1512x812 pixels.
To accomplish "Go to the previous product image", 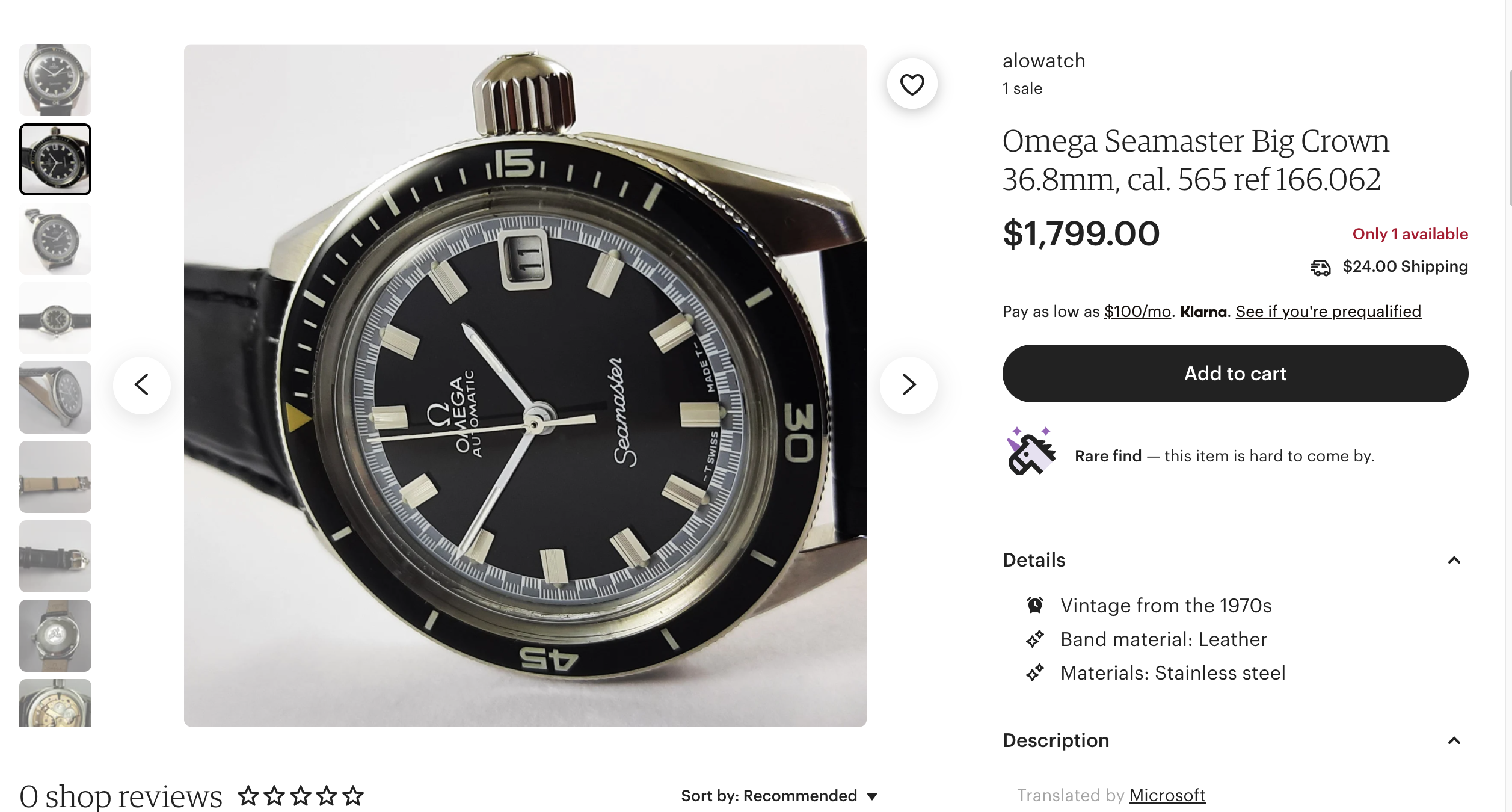I will pyautogui.click(x=142, y=385).
